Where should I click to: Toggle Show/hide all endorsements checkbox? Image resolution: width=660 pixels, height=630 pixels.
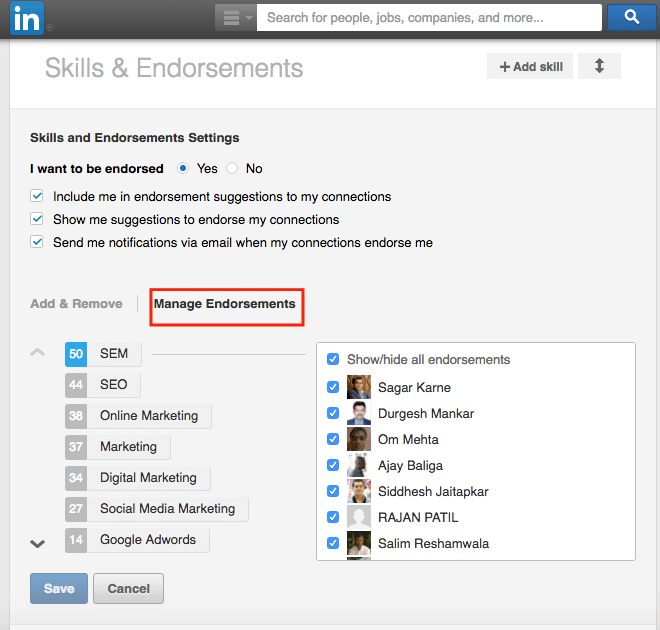[333, 359]
